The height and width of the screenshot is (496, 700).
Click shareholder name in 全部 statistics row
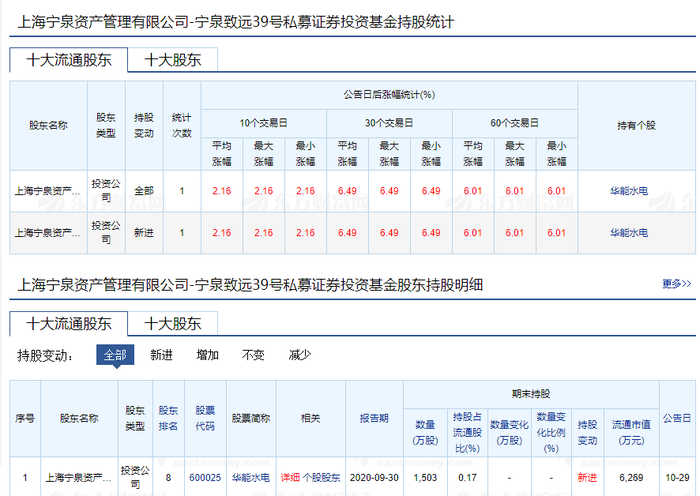48,191
